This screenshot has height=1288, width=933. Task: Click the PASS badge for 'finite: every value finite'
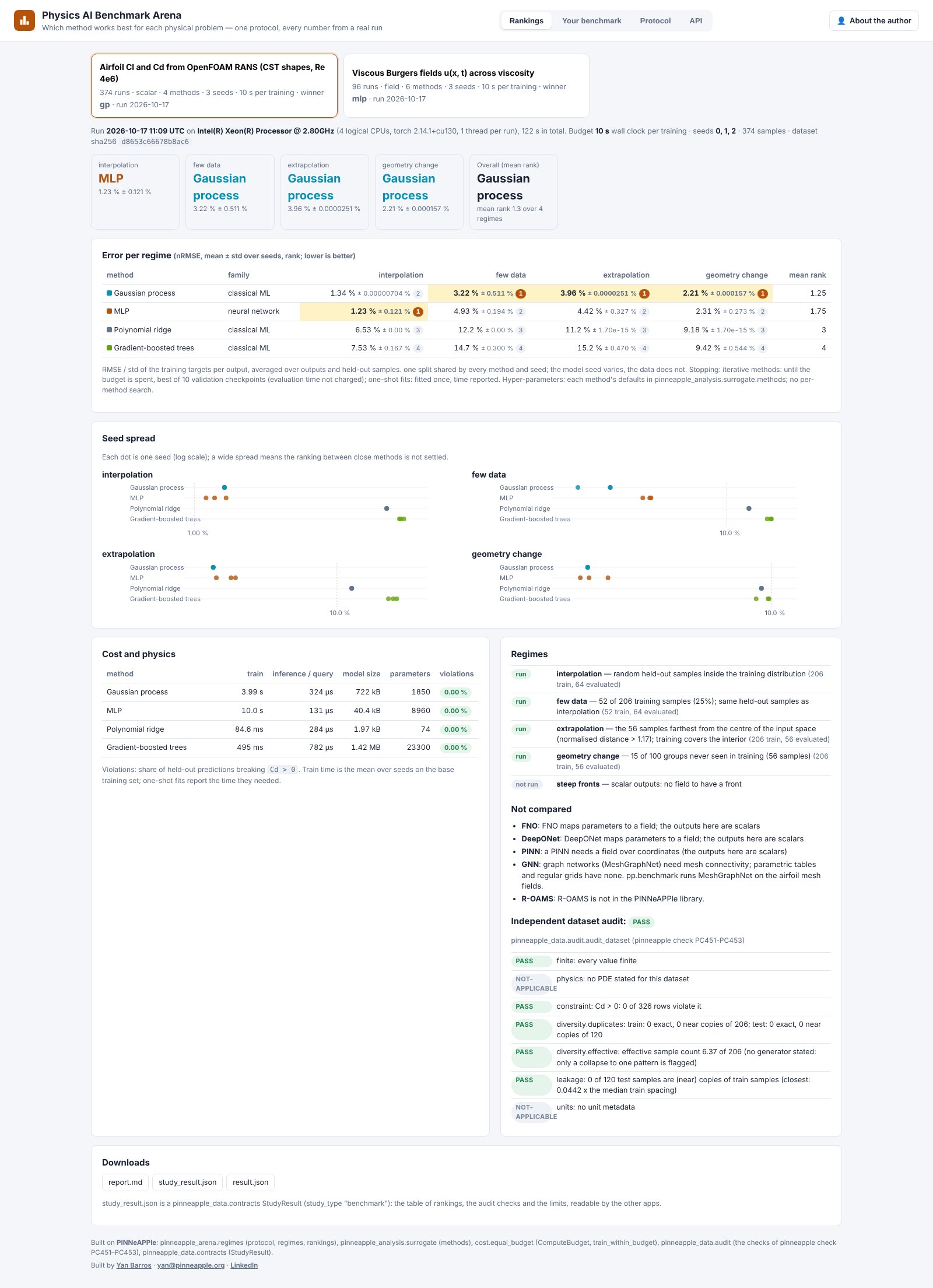(531, 961)
